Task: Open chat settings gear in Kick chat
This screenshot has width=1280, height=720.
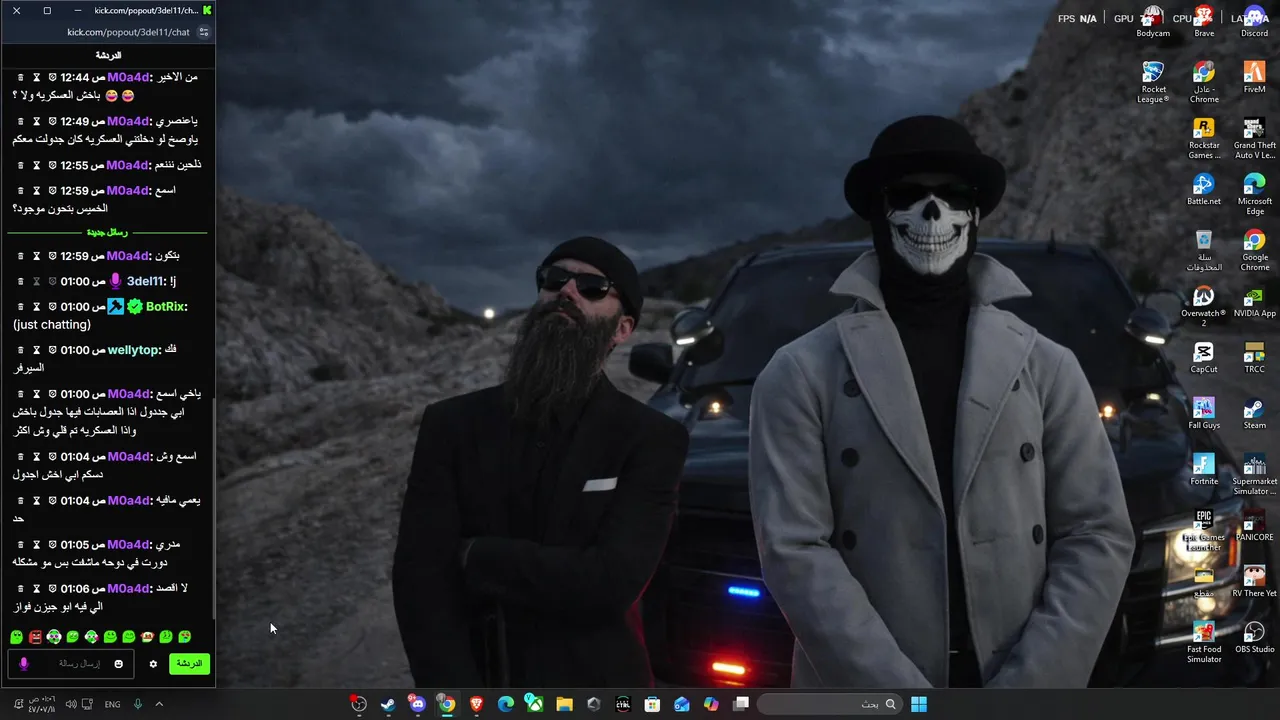Action: (x=153, y=664)
